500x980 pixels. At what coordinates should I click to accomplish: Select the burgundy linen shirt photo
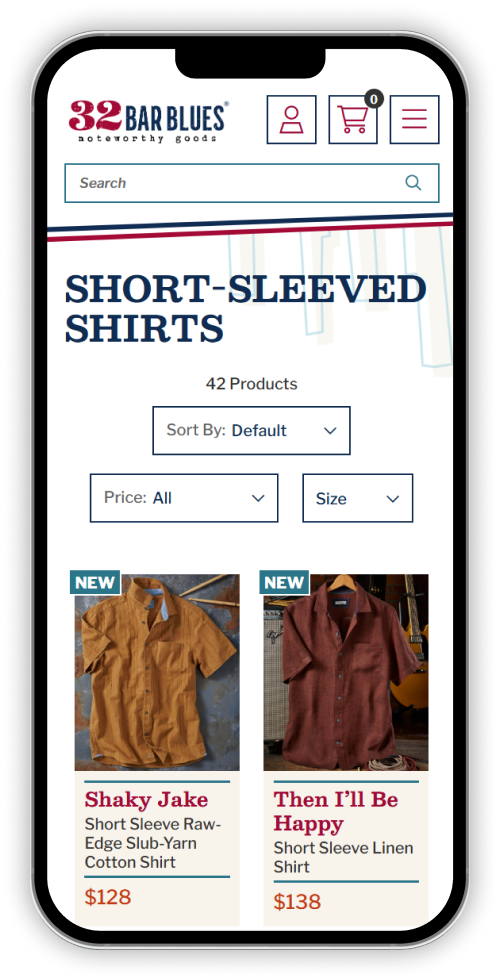(x=346, y=672)
